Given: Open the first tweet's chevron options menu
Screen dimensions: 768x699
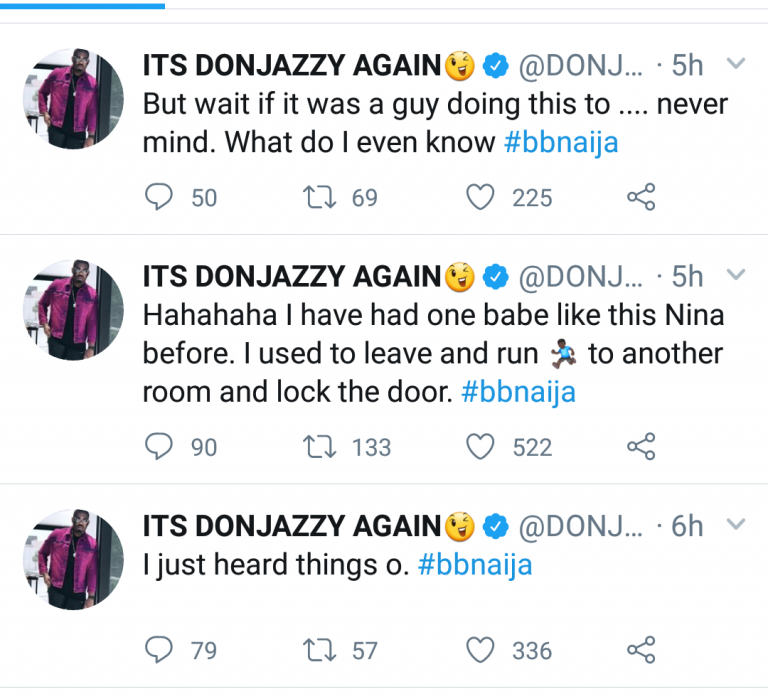Looking at the screenshot, I should pos(735,65).
